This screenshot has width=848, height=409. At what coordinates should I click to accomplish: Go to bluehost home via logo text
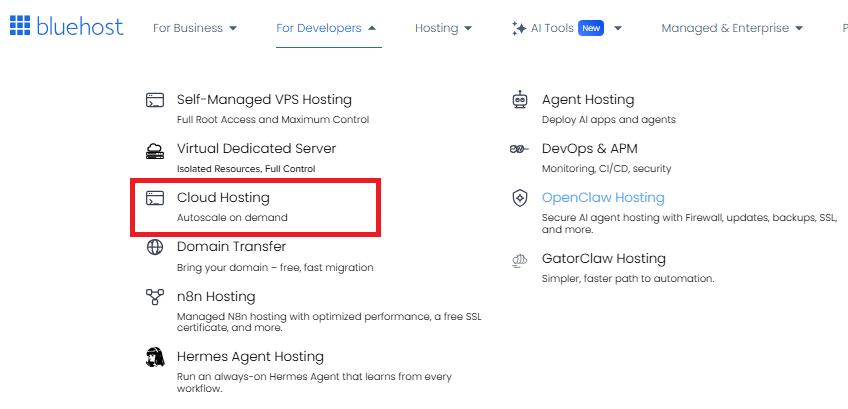[x=80, y=27]
